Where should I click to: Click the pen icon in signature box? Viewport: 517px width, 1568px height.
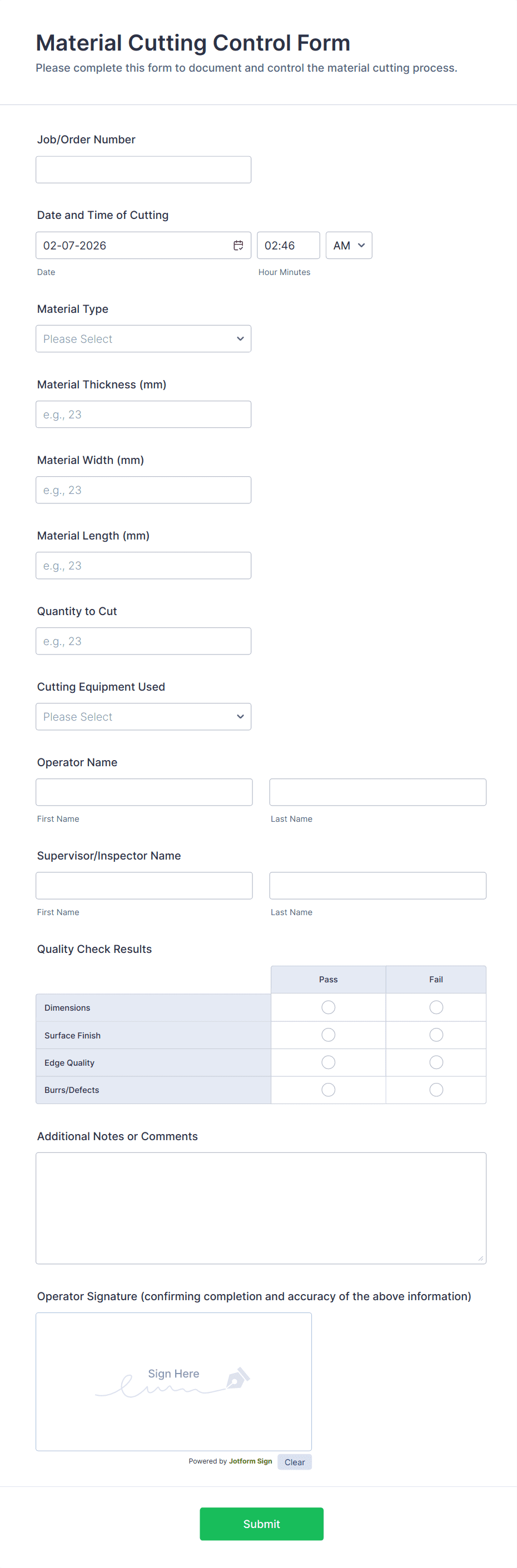click(x=237, y=1378)
